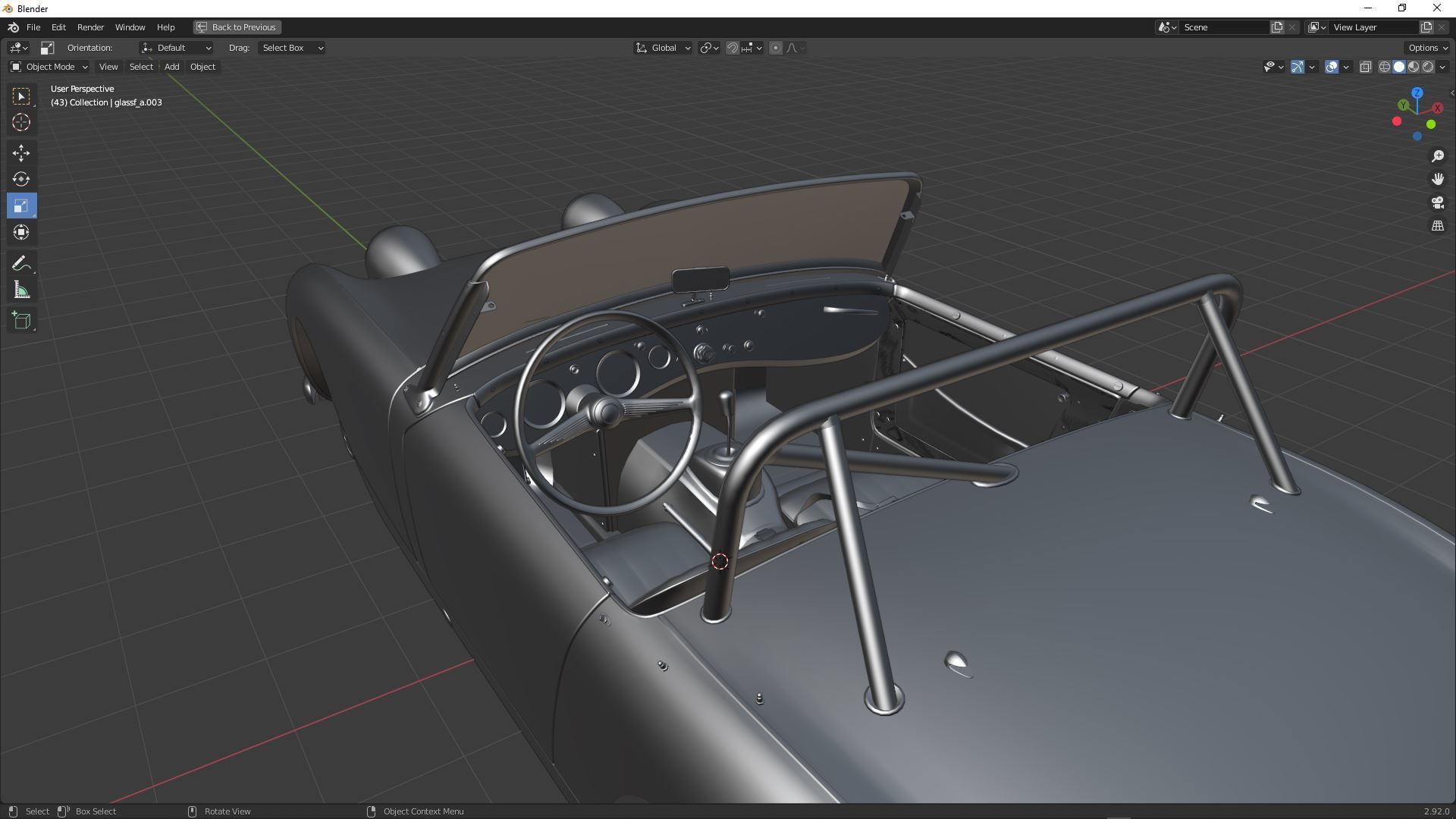This screenshot has height=819, width=1456.
Task: Open the Drag Select Box dropdown
Action: (292, 48)
